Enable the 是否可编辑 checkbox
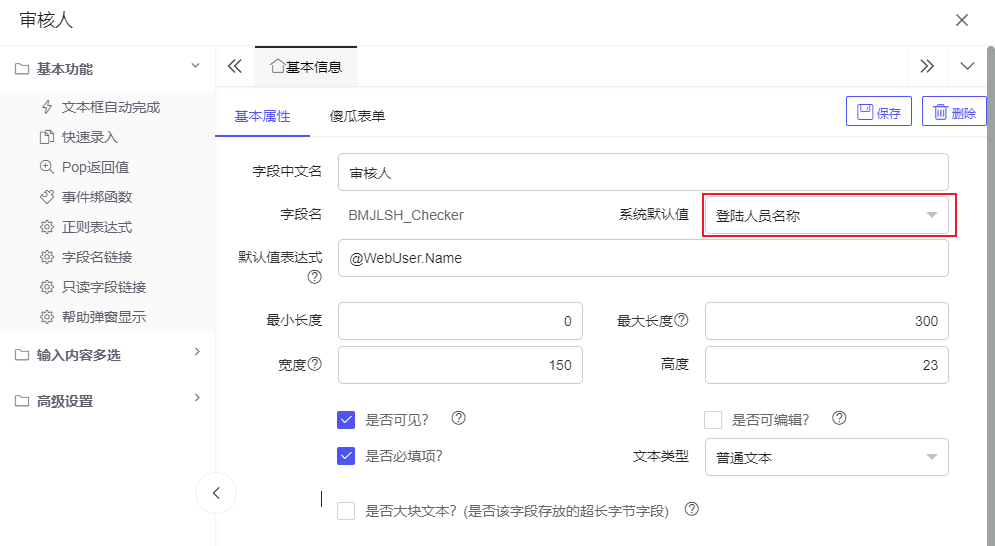995x546 pixels. (x=713, y=419)
